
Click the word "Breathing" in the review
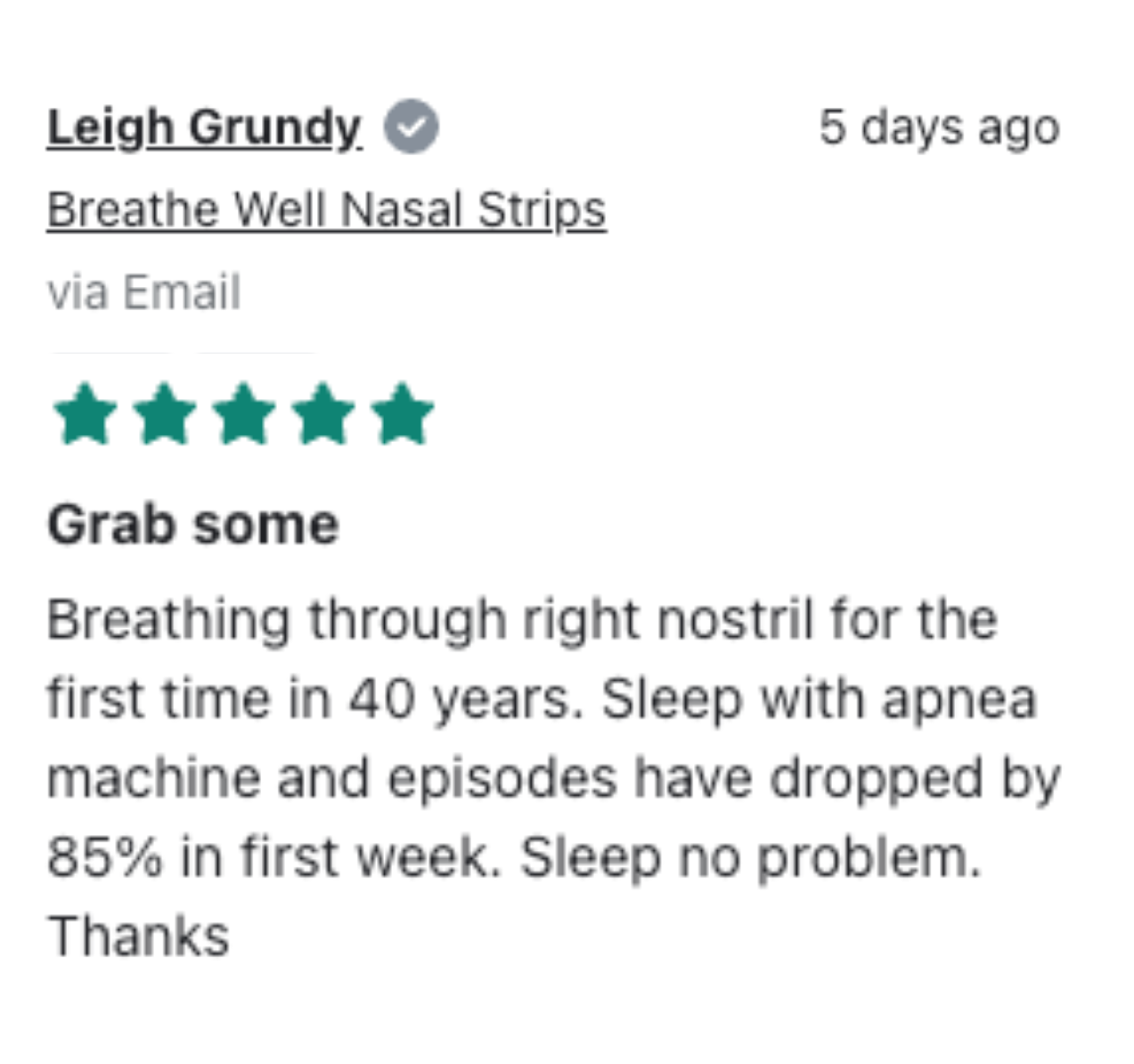[168, 620]
